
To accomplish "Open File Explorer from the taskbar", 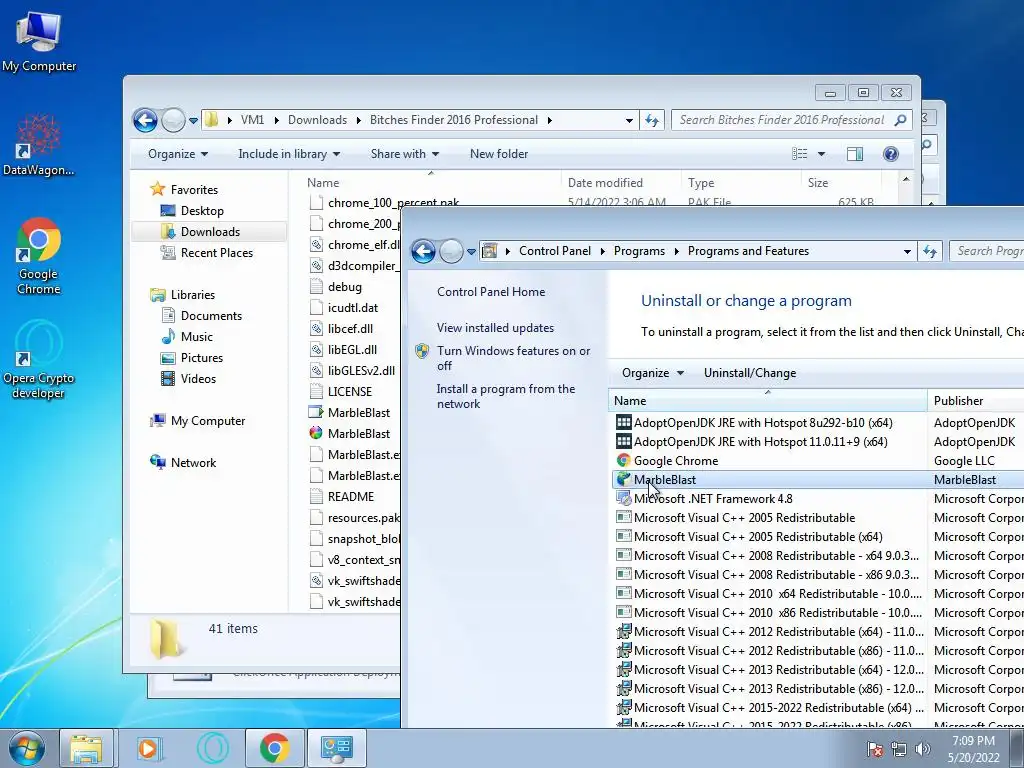I will pos(86,748).
